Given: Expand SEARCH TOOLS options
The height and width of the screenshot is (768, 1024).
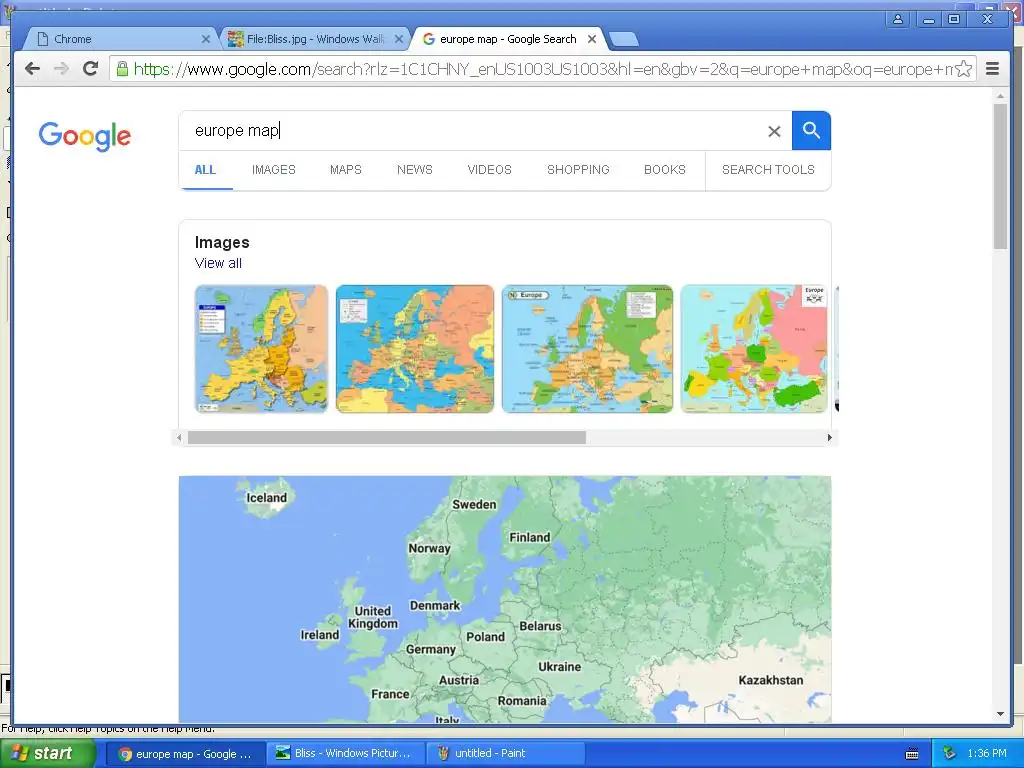Looking at the screenshot, I should pyautogui.click(x=768, y=170).
